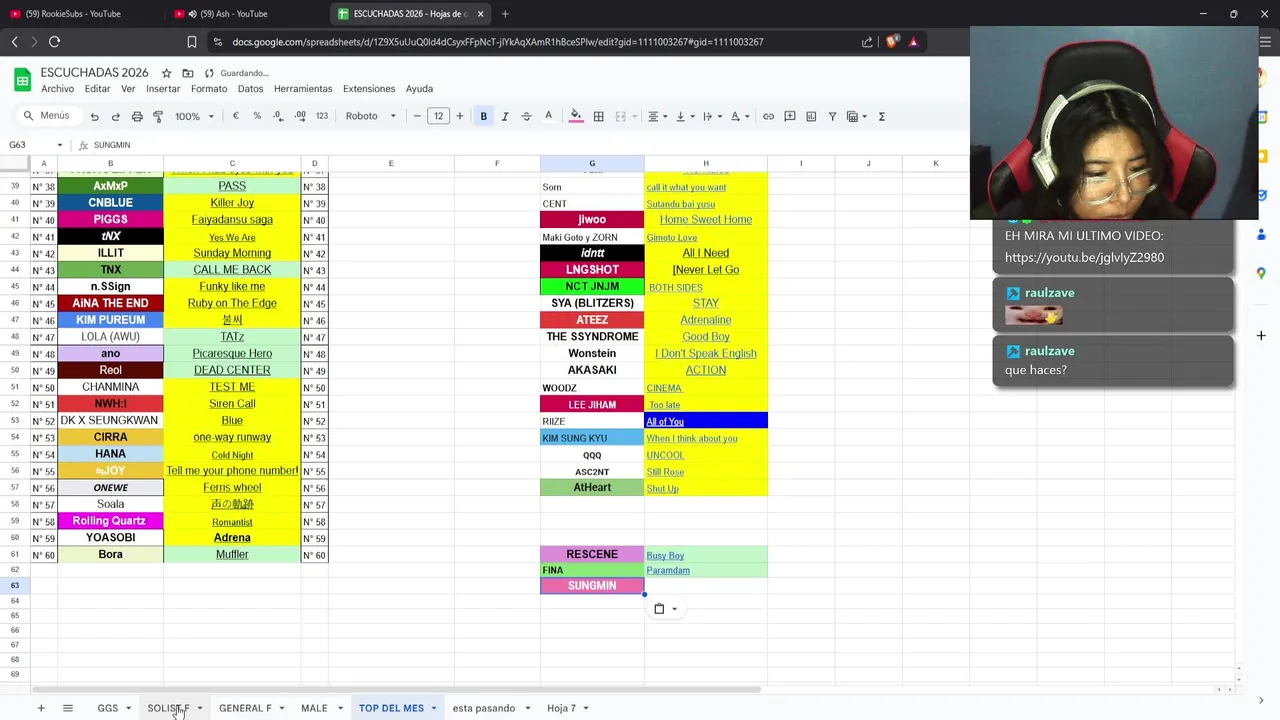The image size is (1280, 720).
Task: Switch to the GGS sheet tab
Action: click(x=108, y=708)
